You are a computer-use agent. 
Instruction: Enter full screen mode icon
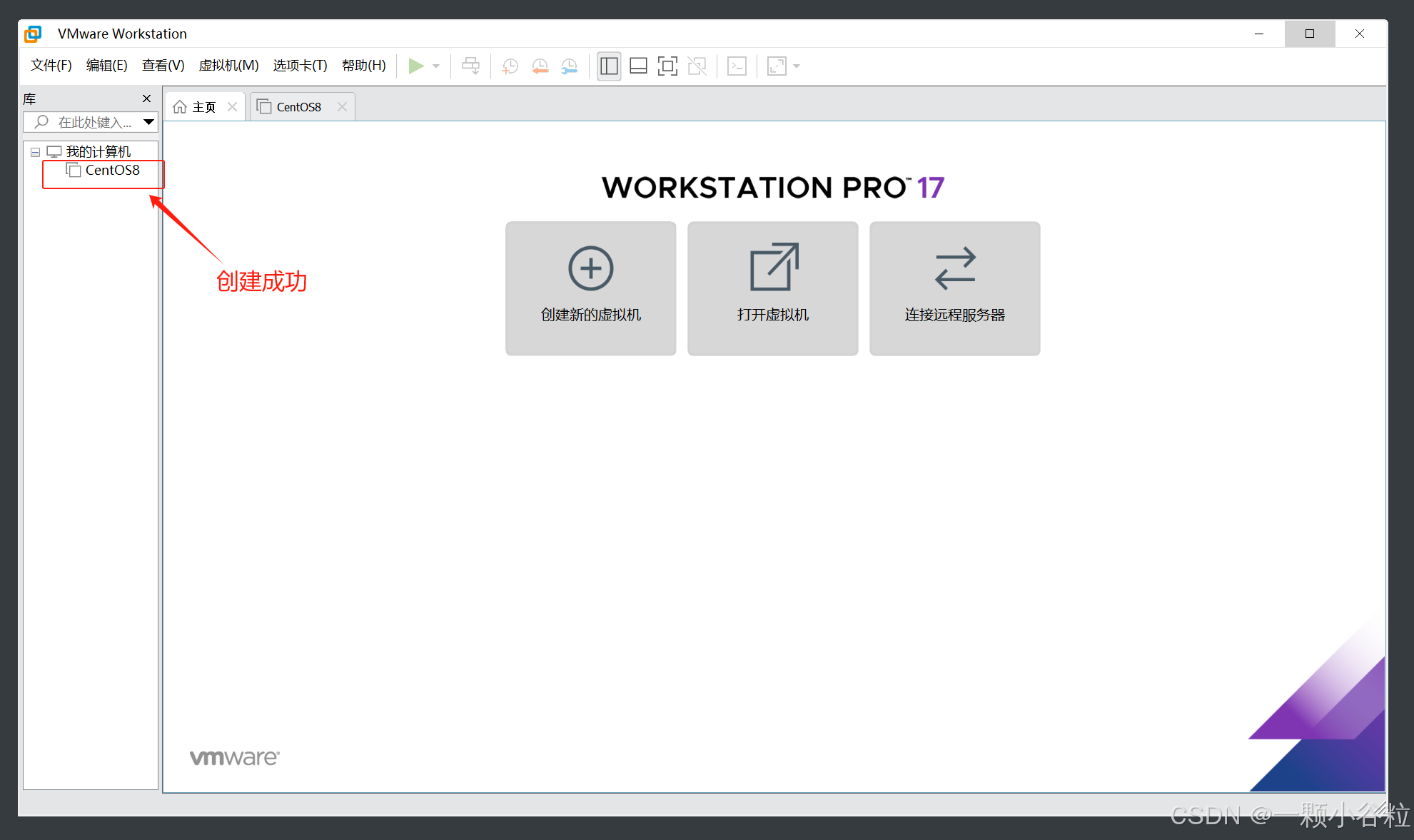(667, 66)
